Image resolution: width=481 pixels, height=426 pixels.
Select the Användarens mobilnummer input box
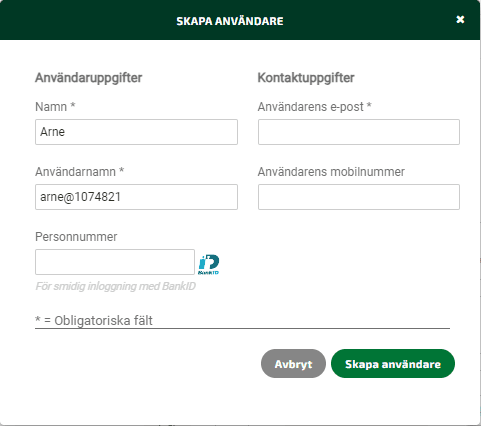(359, 197)
